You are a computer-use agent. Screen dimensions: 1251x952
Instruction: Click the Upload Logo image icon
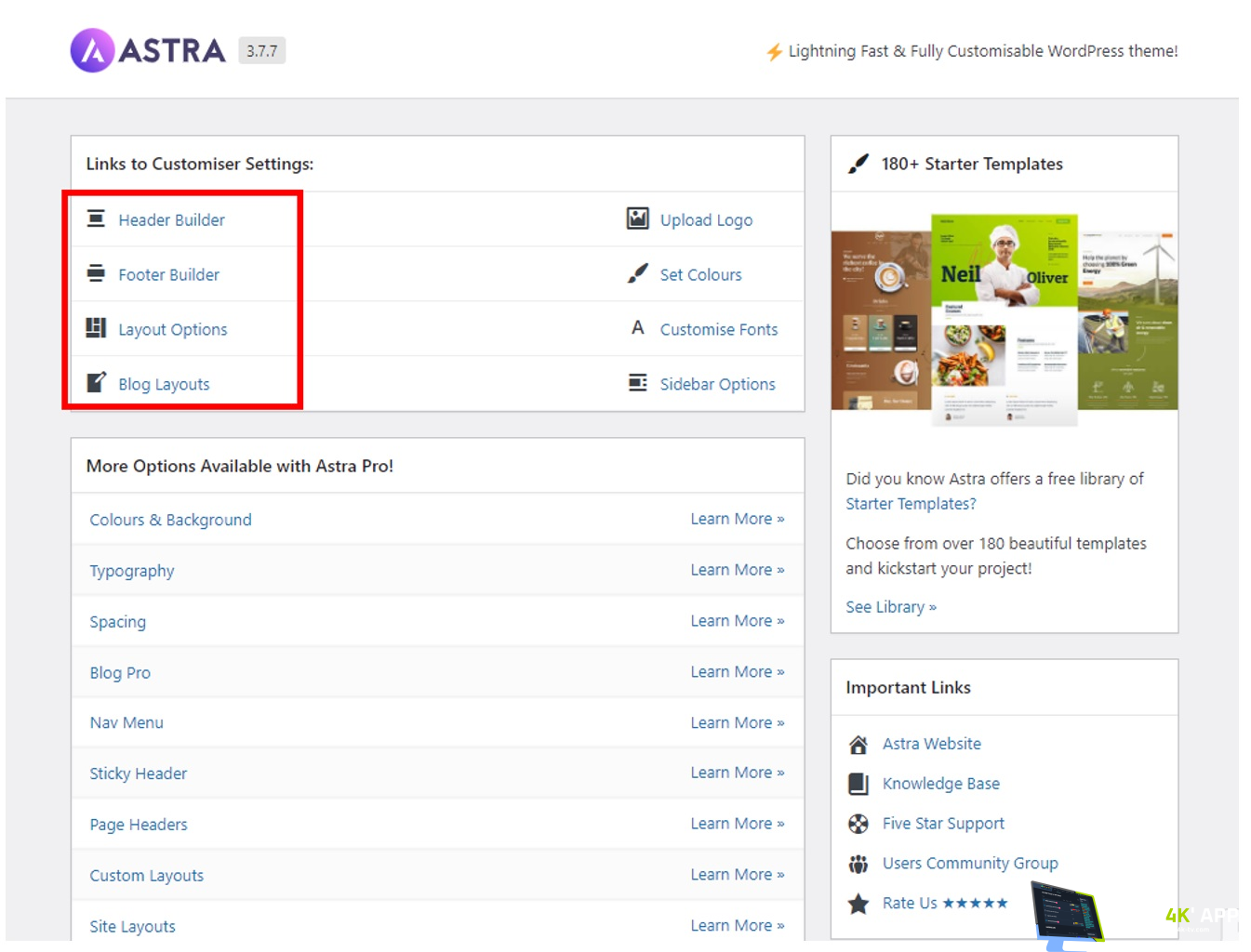[x=637, y=219]
